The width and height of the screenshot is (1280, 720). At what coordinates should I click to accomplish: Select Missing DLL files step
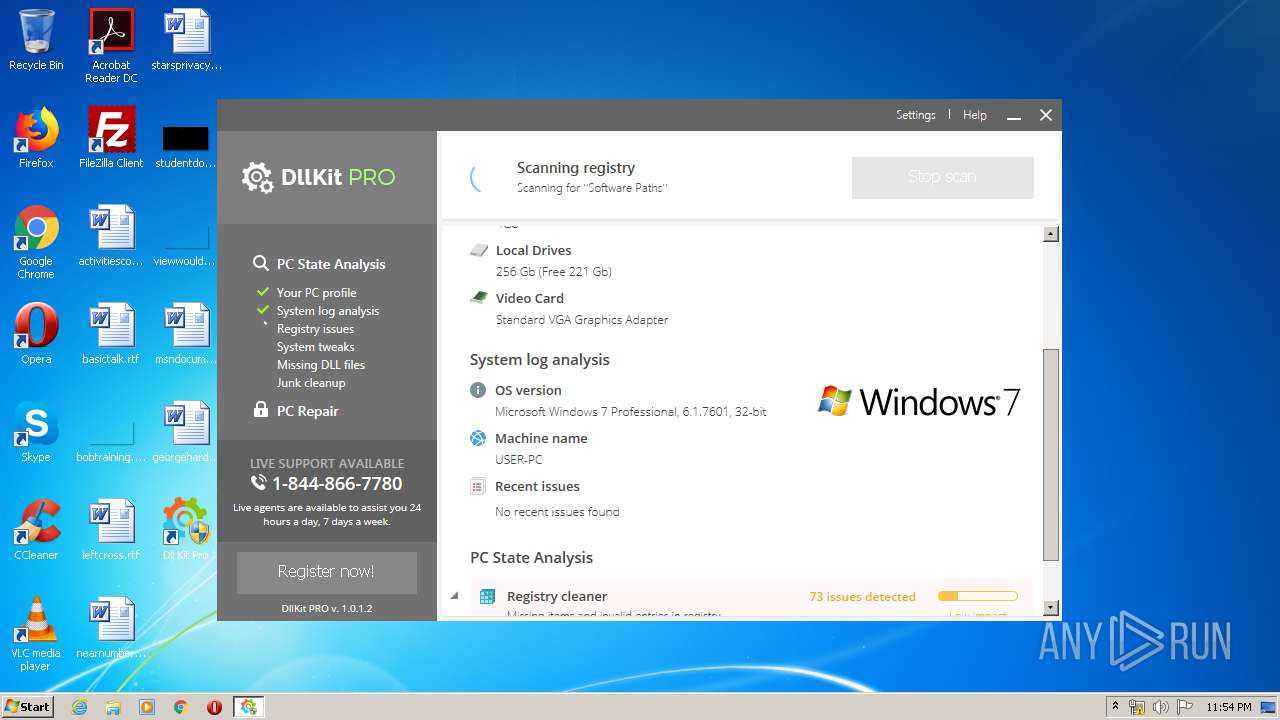tap(321, 365)
